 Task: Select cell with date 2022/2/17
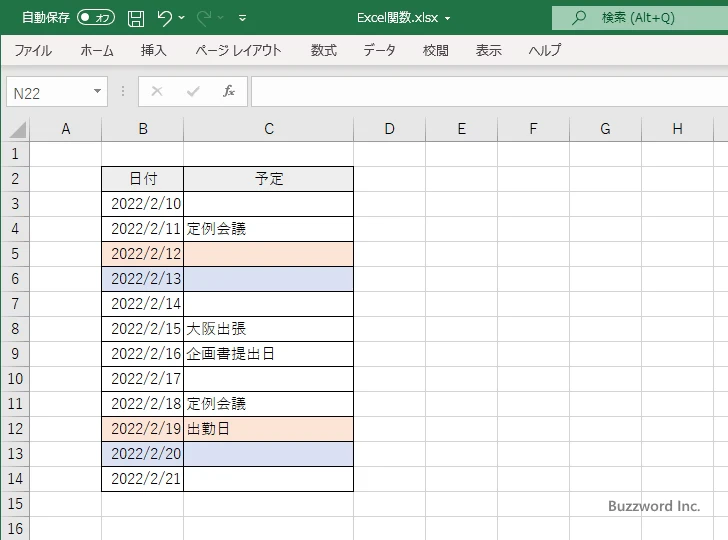point(143,379)
